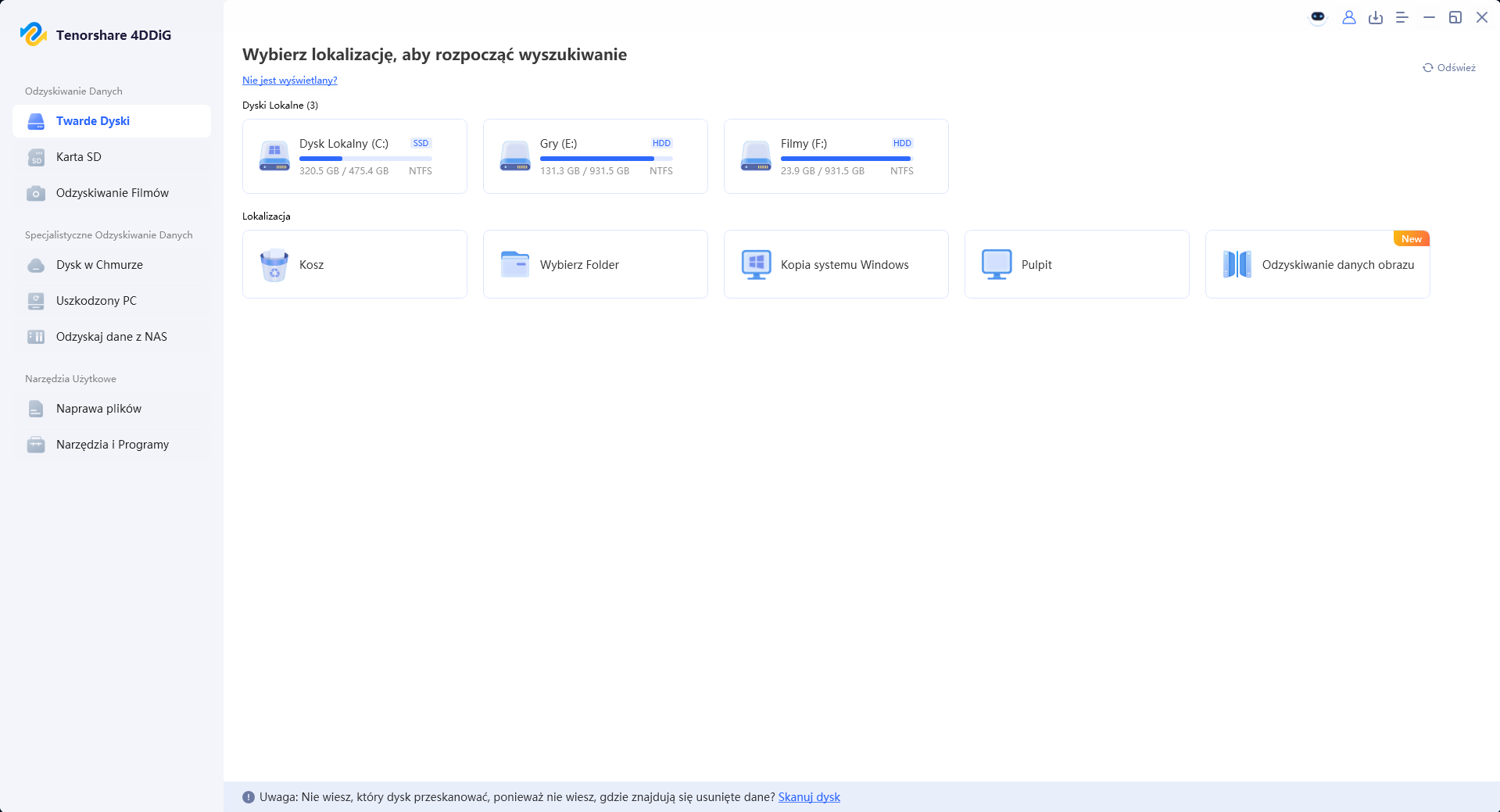Screen dimensions: 1500x812
Task: Click the Kosz recycle bin icon
Action: tap(274, 265)
